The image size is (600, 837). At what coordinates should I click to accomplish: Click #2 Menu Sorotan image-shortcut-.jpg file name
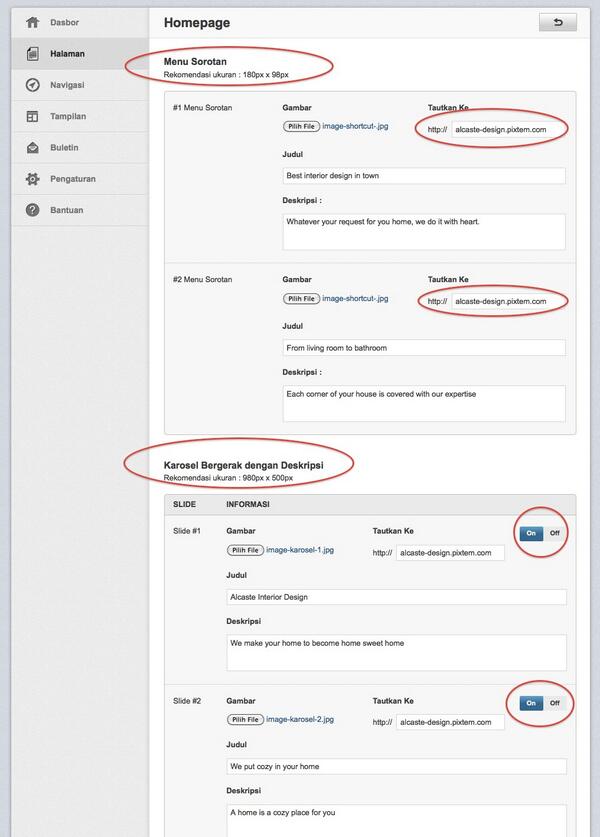[x=356, y=298]
